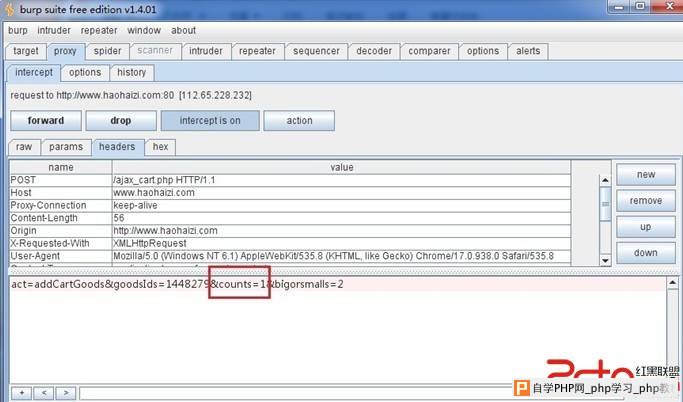Open the decoder tab
The height and width of the screenshot is (402, 683).
(374, 51)
